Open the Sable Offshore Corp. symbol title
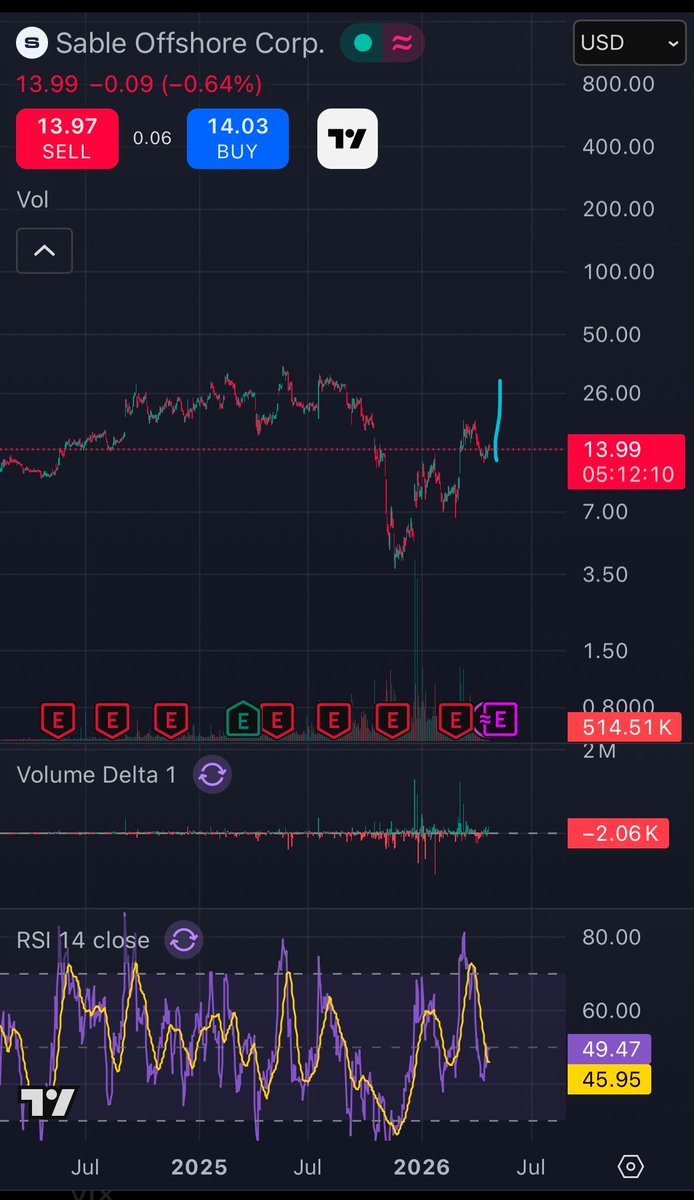 click(190, 43)
